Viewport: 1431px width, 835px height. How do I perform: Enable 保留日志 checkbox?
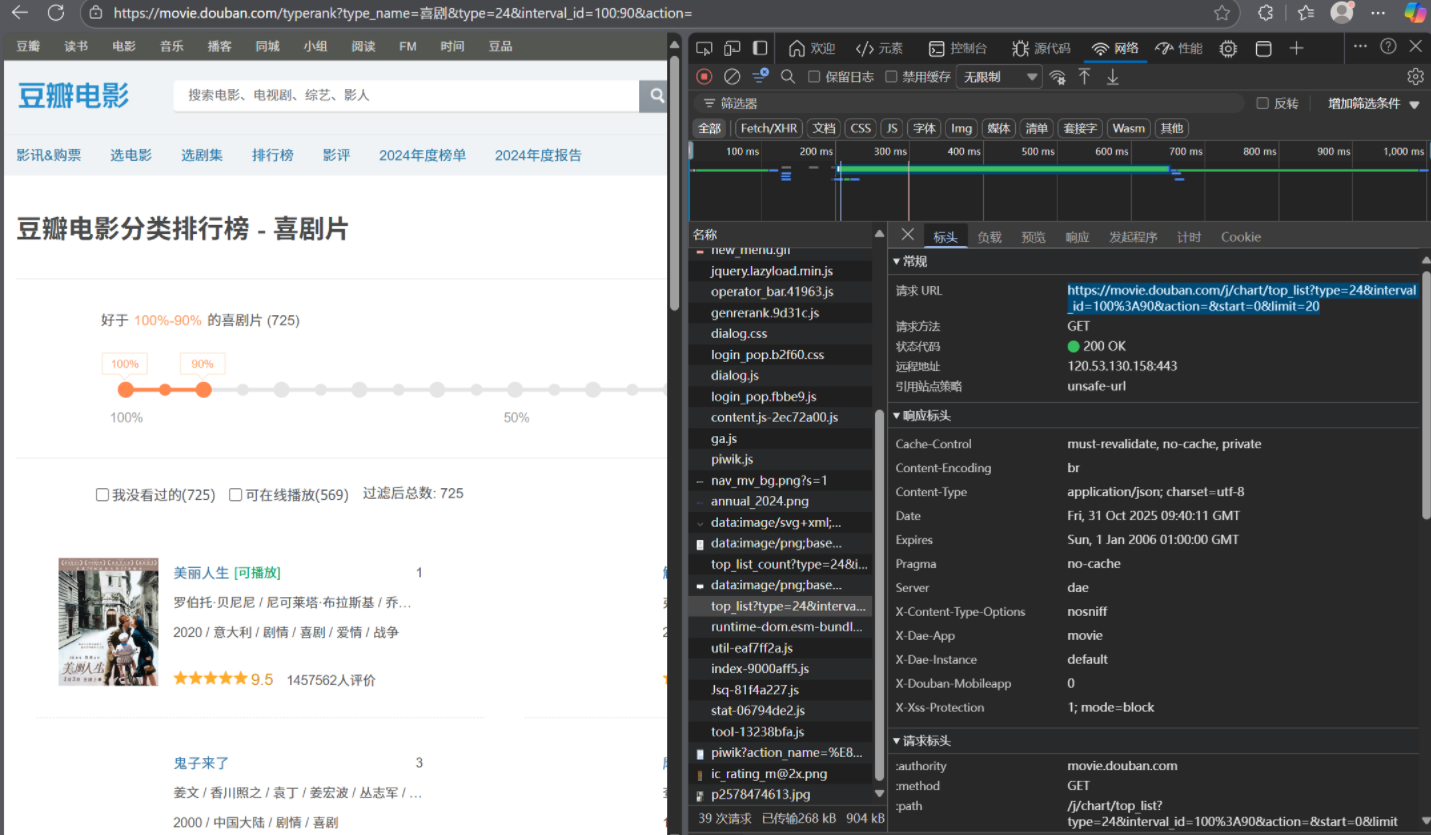click(x=814, y=77)
